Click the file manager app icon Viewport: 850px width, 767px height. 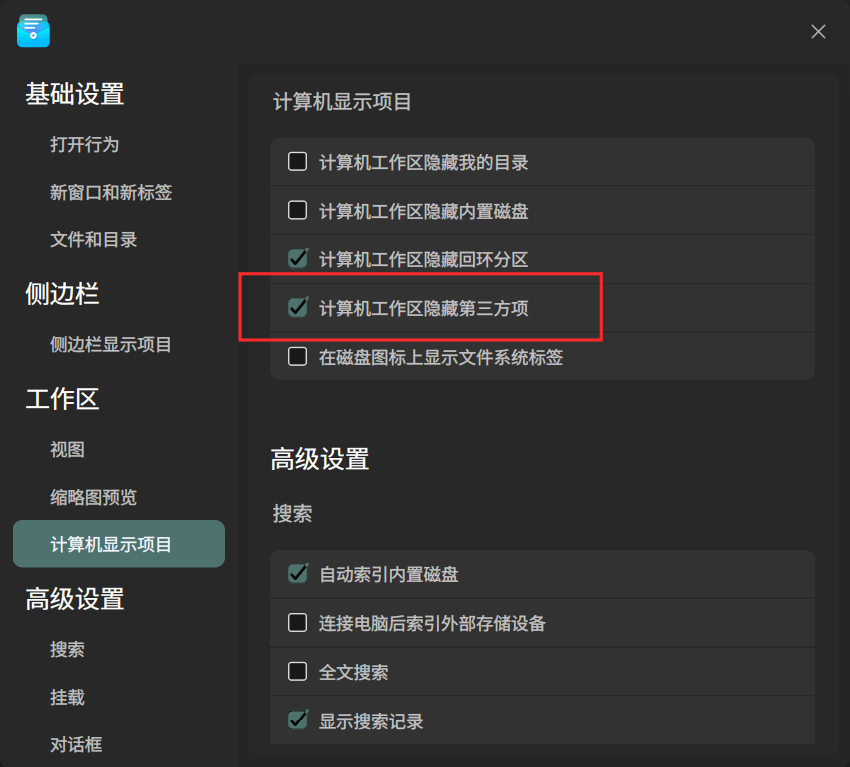33,31
